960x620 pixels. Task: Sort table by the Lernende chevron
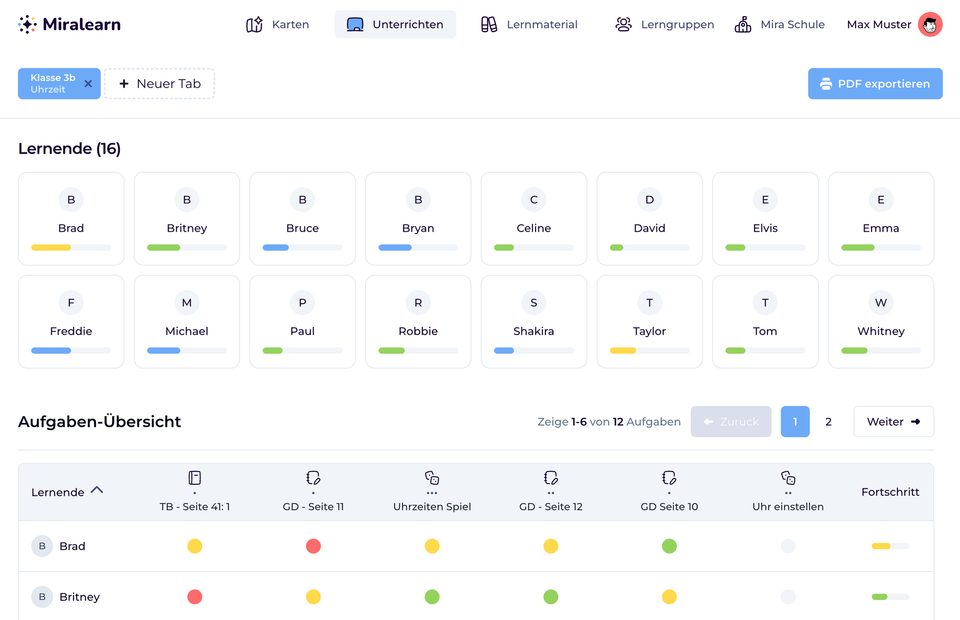(97, 490)
